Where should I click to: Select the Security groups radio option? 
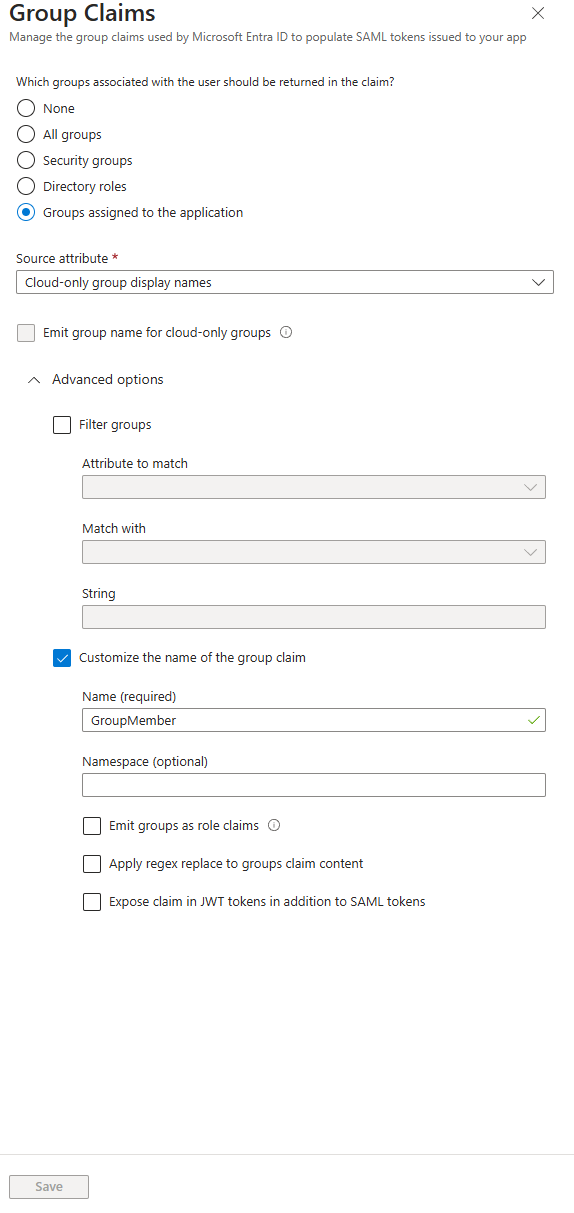[26, 160]
